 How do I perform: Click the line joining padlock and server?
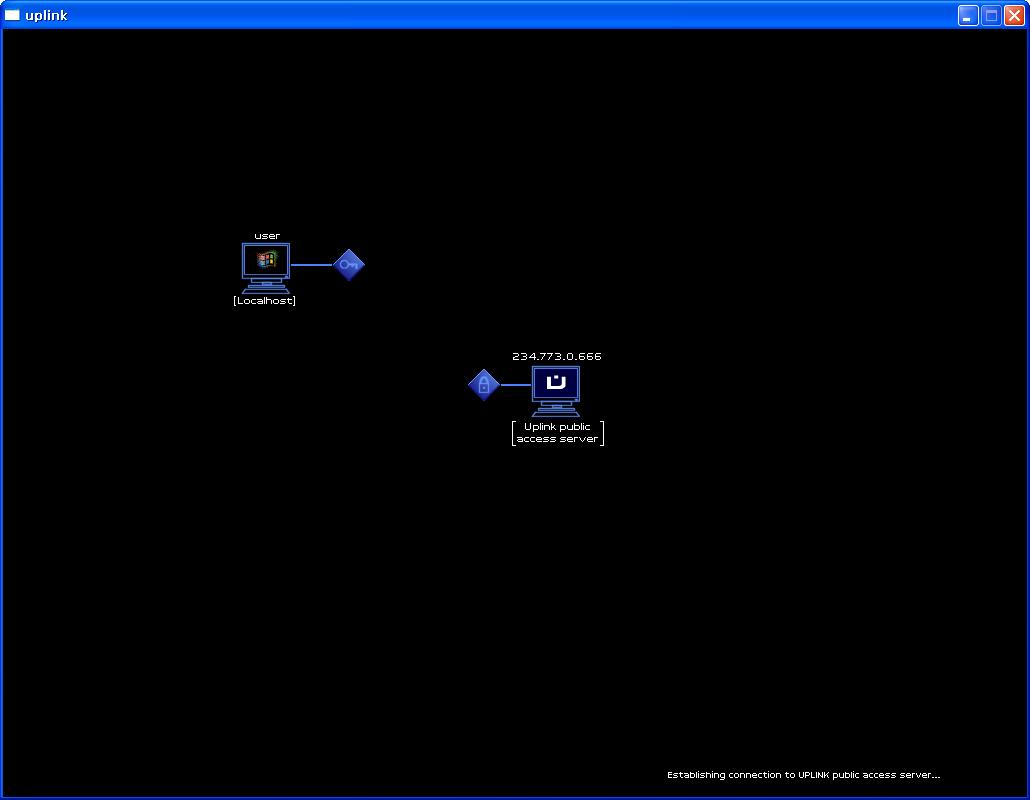pos(515,385)
